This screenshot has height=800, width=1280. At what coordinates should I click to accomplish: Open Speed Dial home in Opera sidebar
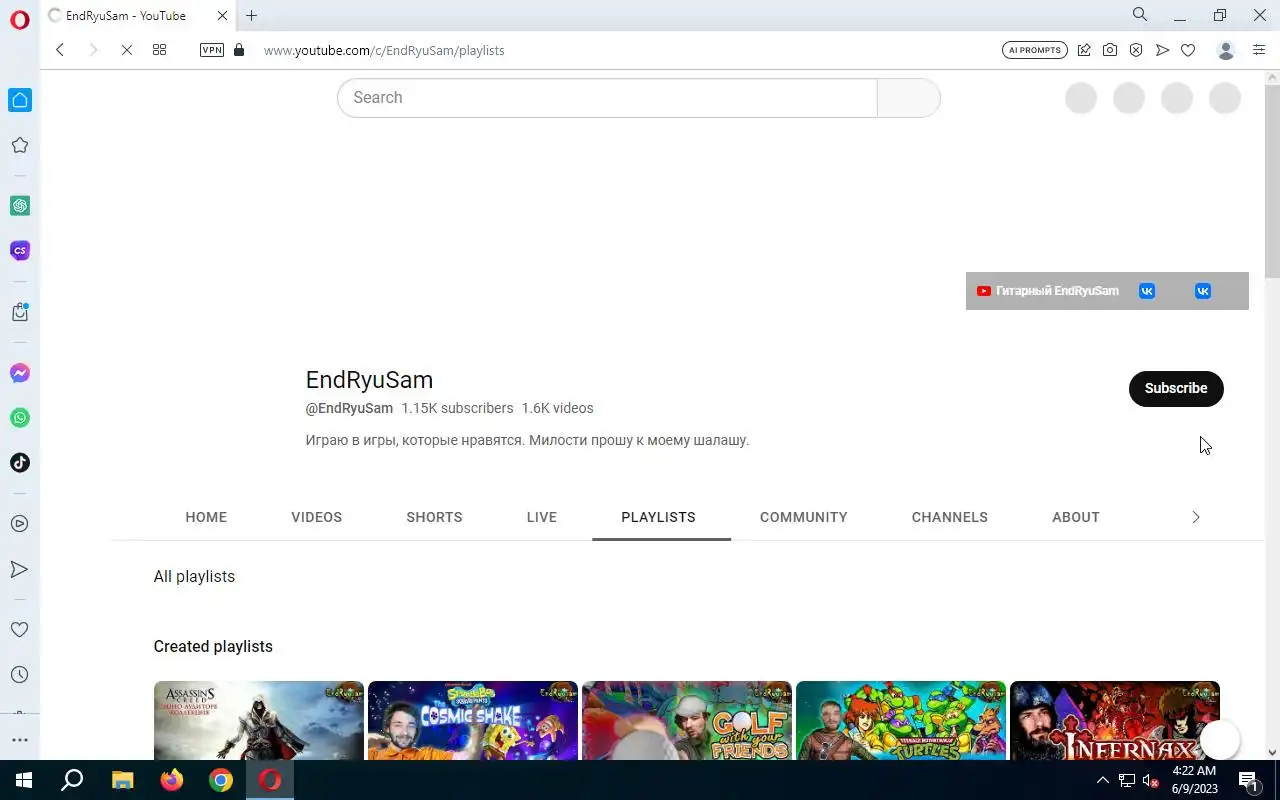pyautogui.click(x=20, y=100)
